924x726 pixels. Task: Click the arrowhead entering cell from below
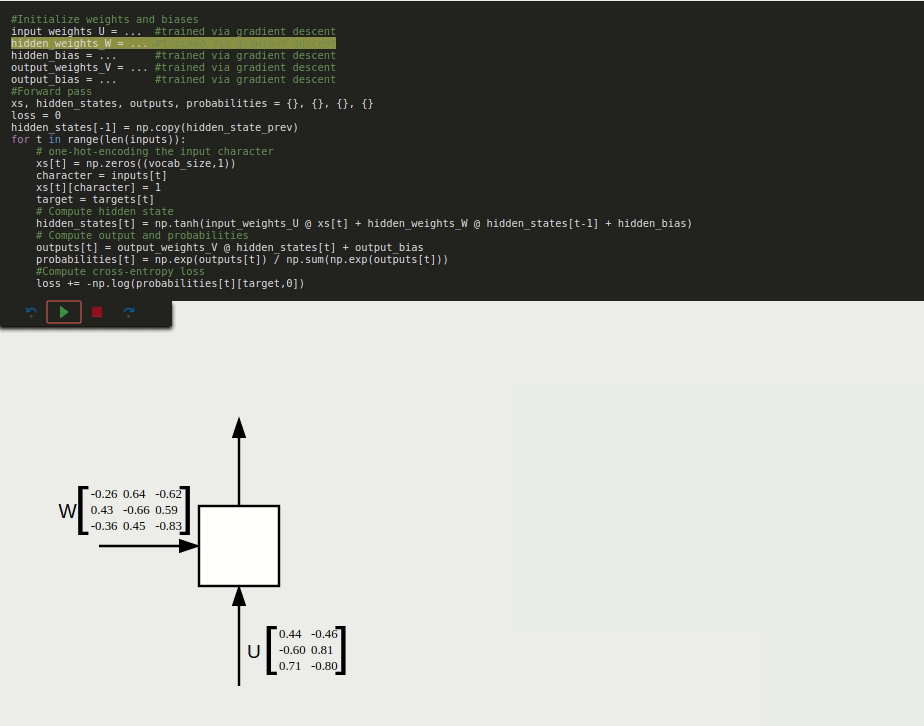click(x=239, y=597)
